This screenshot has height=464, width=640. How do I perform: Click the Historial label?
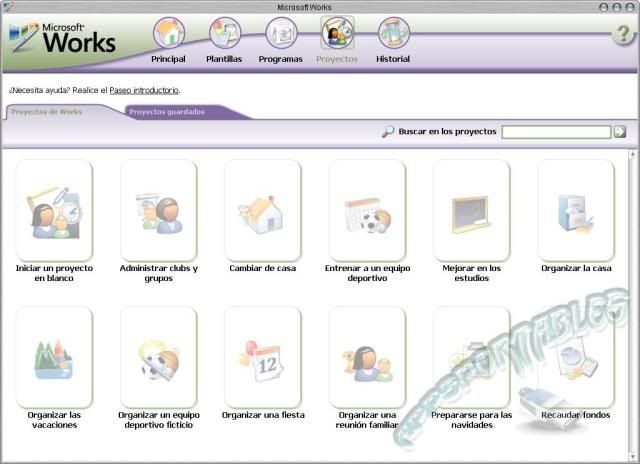393,59
